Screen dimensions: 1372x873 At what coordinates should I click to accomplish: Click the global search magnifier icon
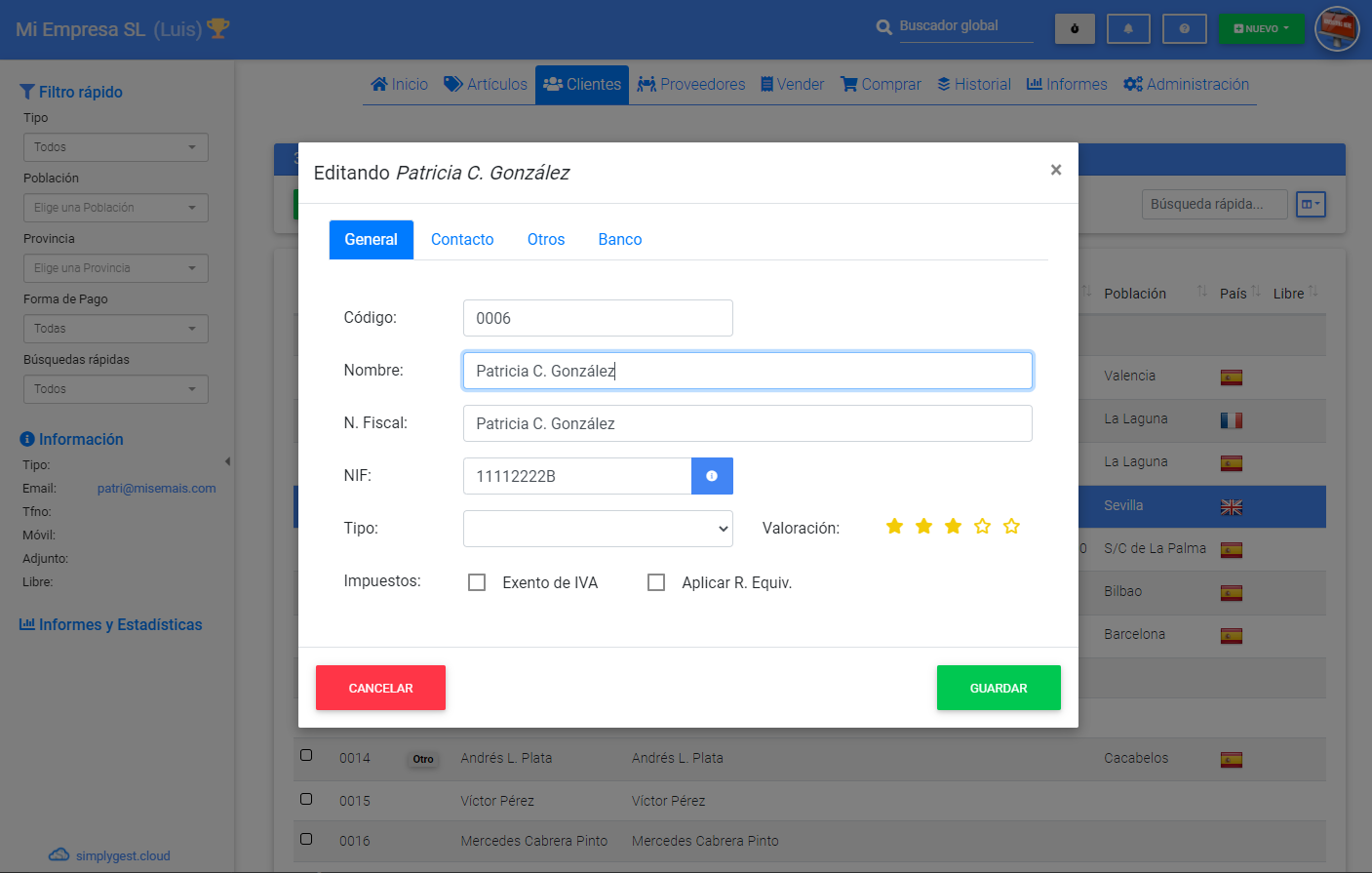coord(883,27)
